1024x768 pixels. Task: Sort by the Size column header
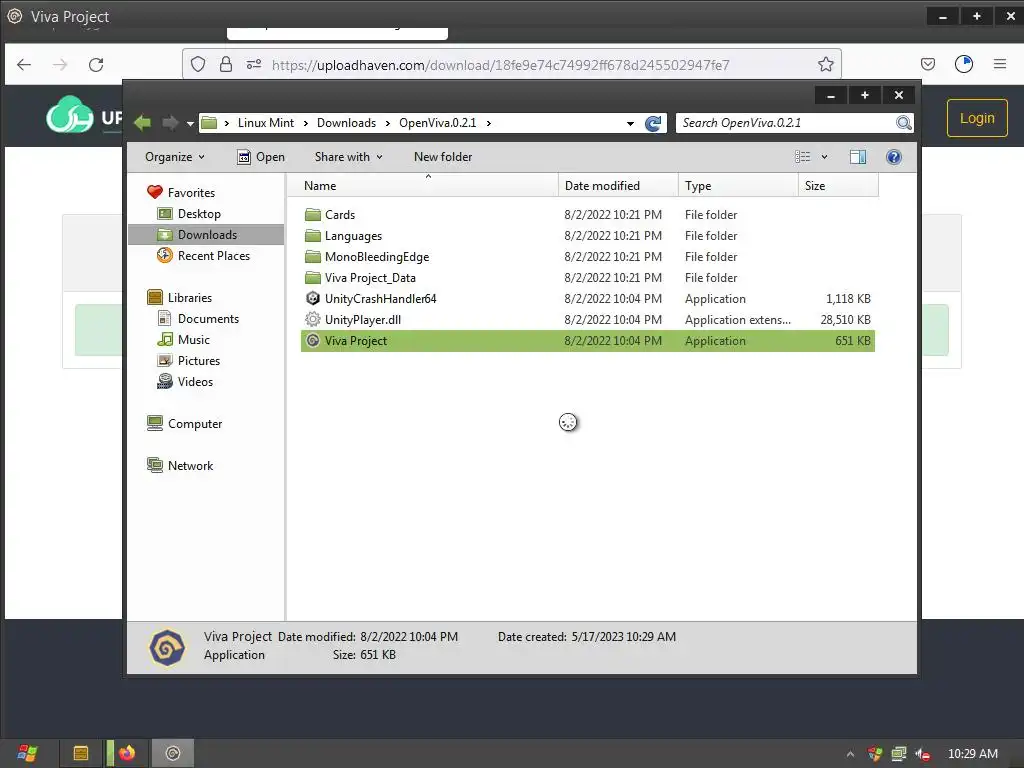(838, 185)
